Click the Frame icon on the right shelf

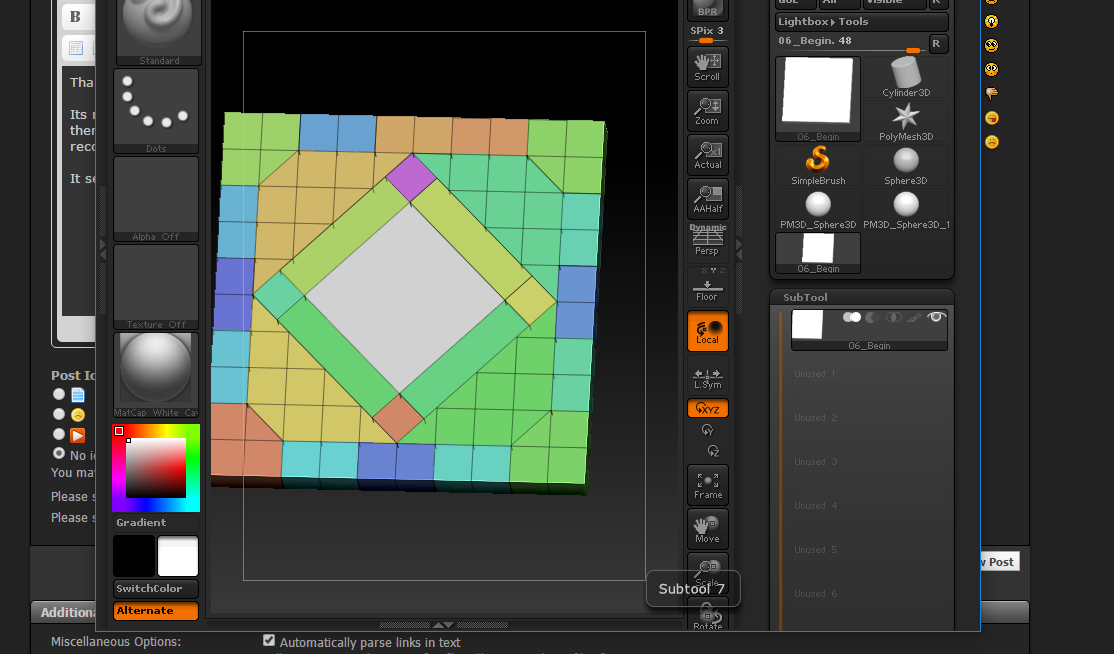pos(707,484)
